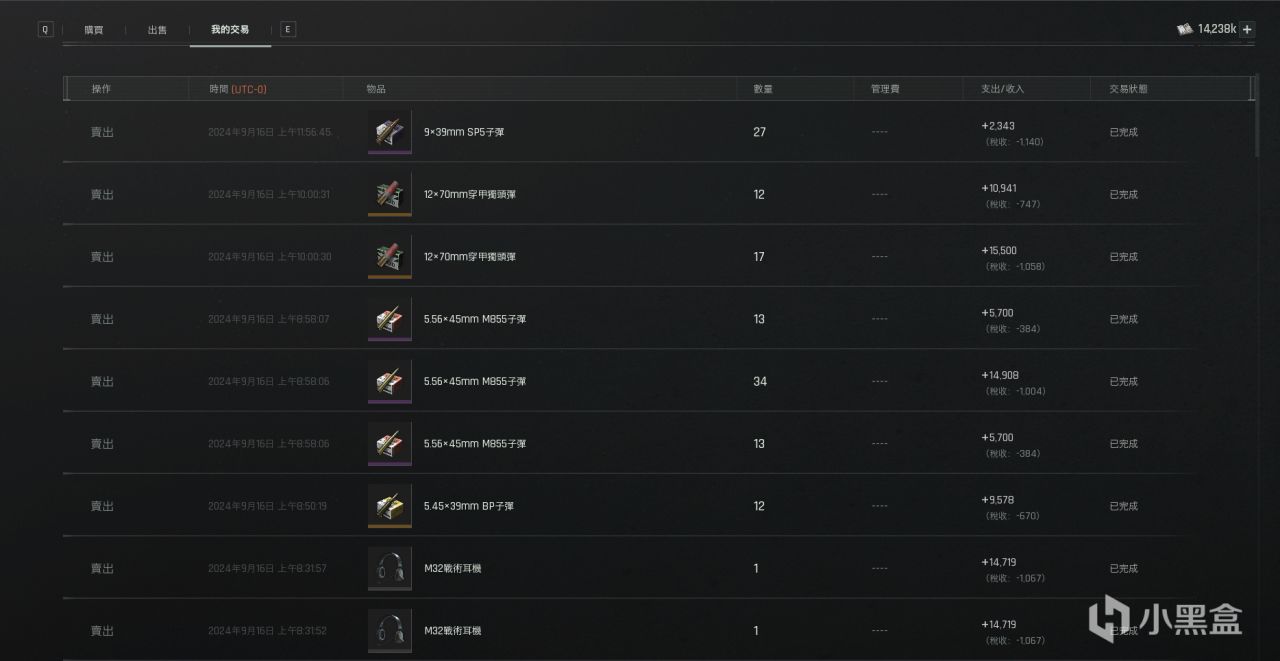Click the plus icon beside 14,238k balance
This screenshot has height=661, width=1280.
[x=1247, y=29]
